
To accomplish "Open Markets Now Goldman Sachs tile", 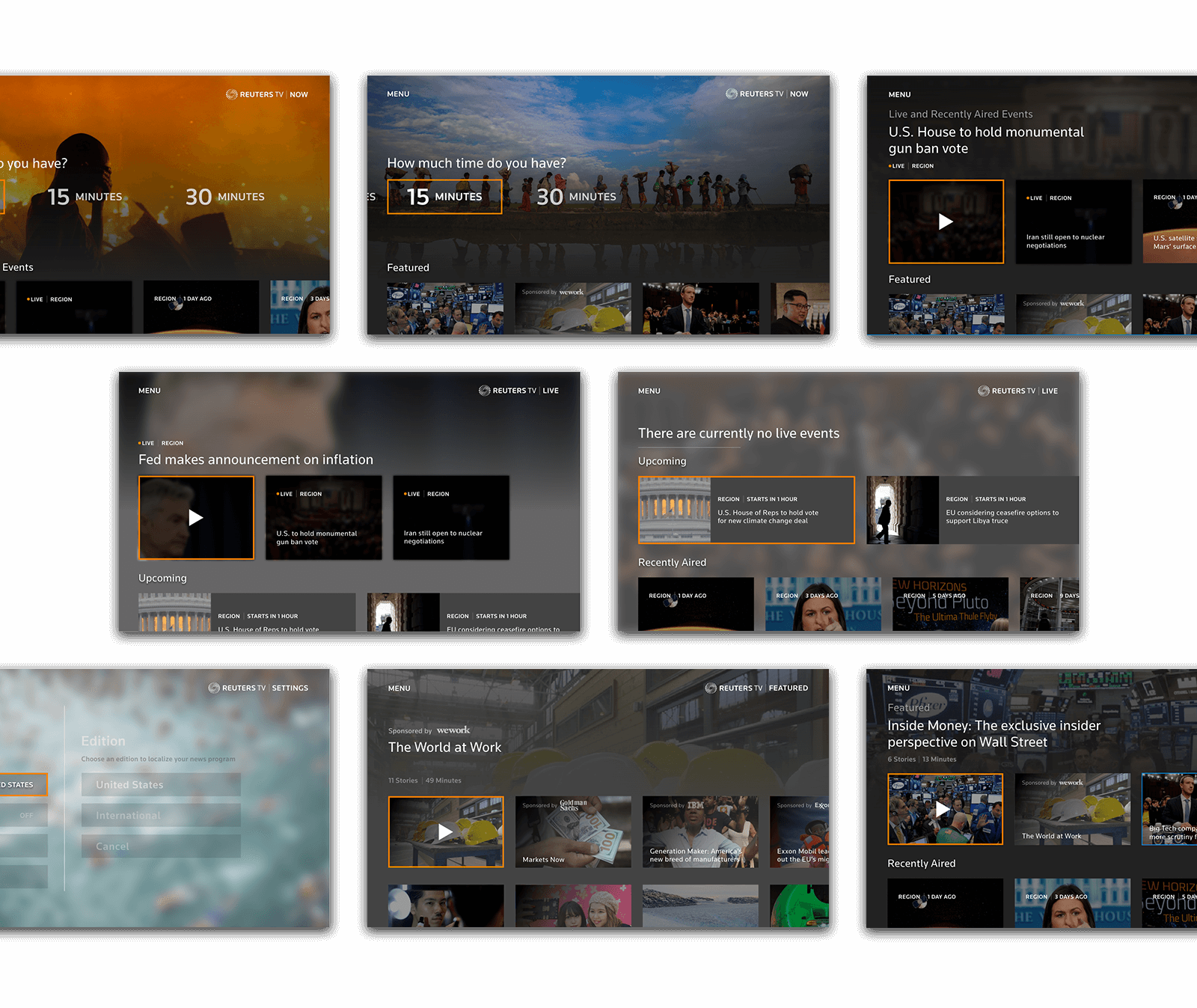I will click(x=573, y=832).
